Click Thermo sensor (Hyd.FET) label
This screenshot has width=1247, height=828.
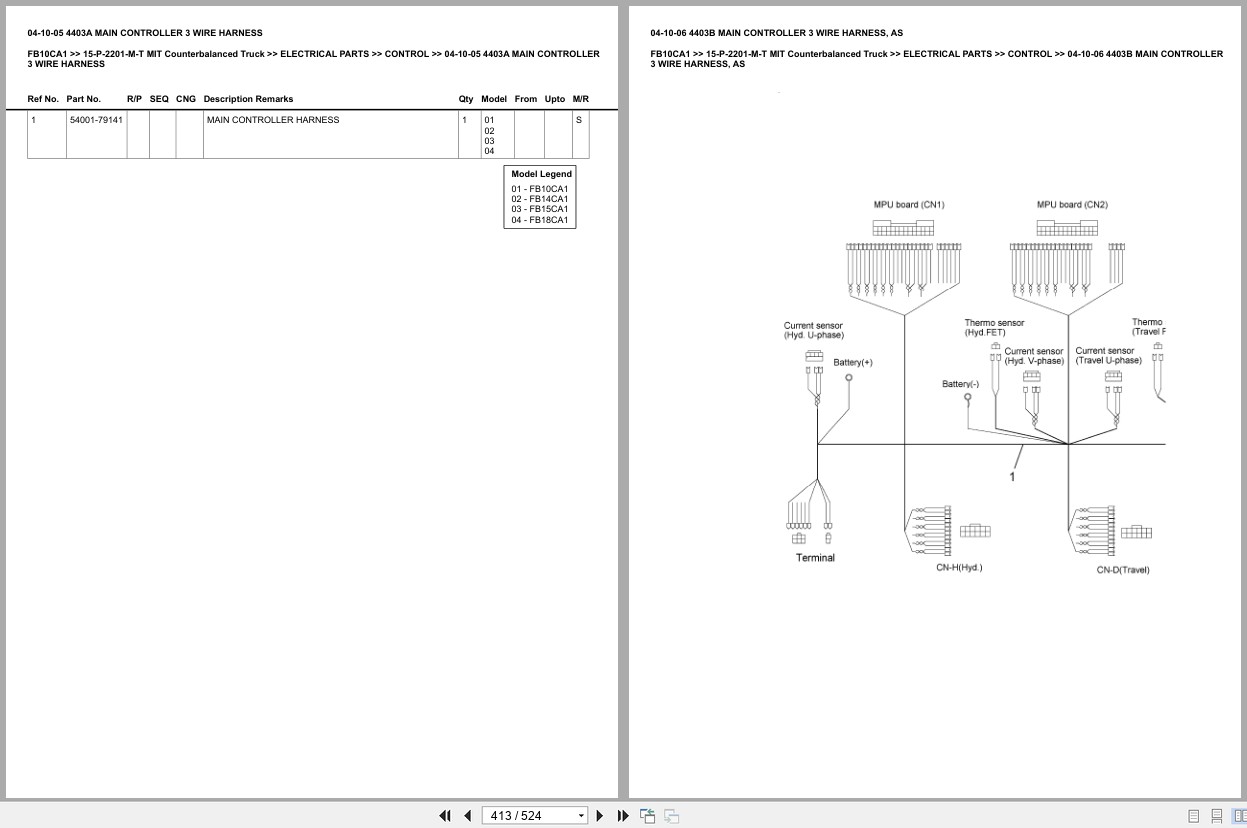pos(994,328)
